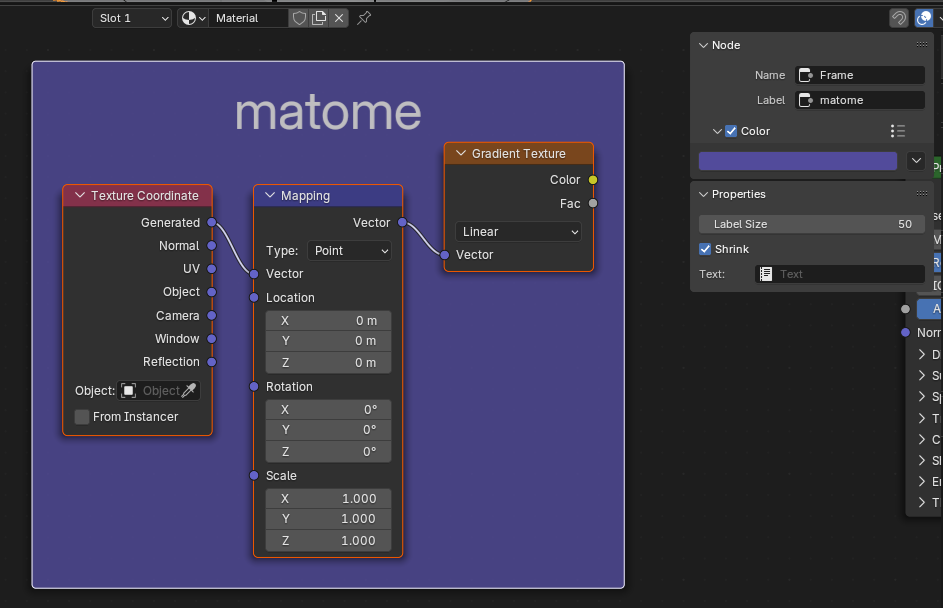This screenshot has width=943, height=608.
Task: Toggle the fake user shield icon
Action: (x=299, y=18)
